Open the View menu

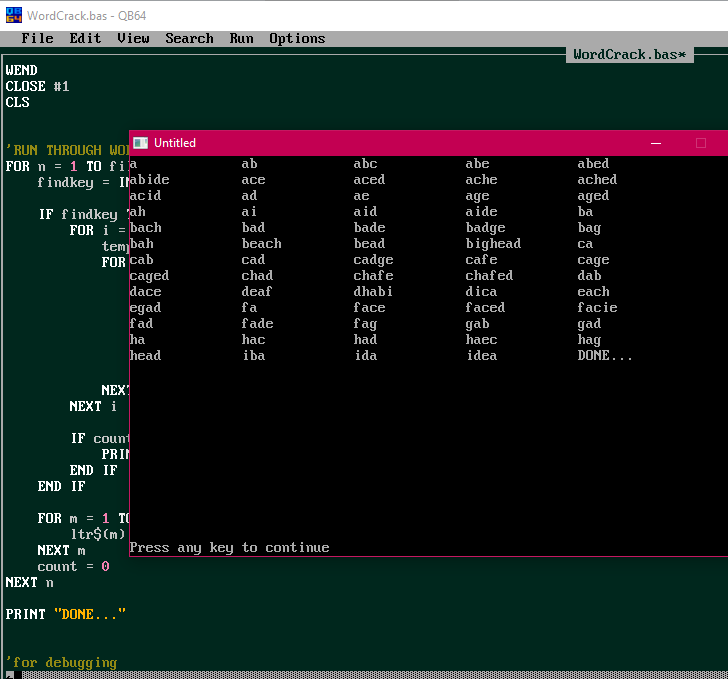pyautogui.click(x=133, y=38)
